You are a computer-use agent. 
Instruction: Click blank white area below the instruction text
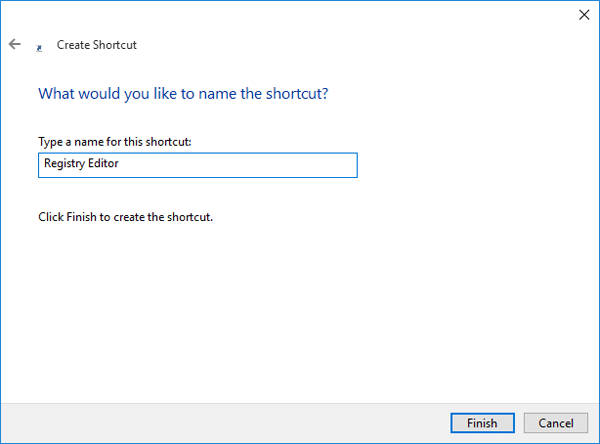[300, 310]
